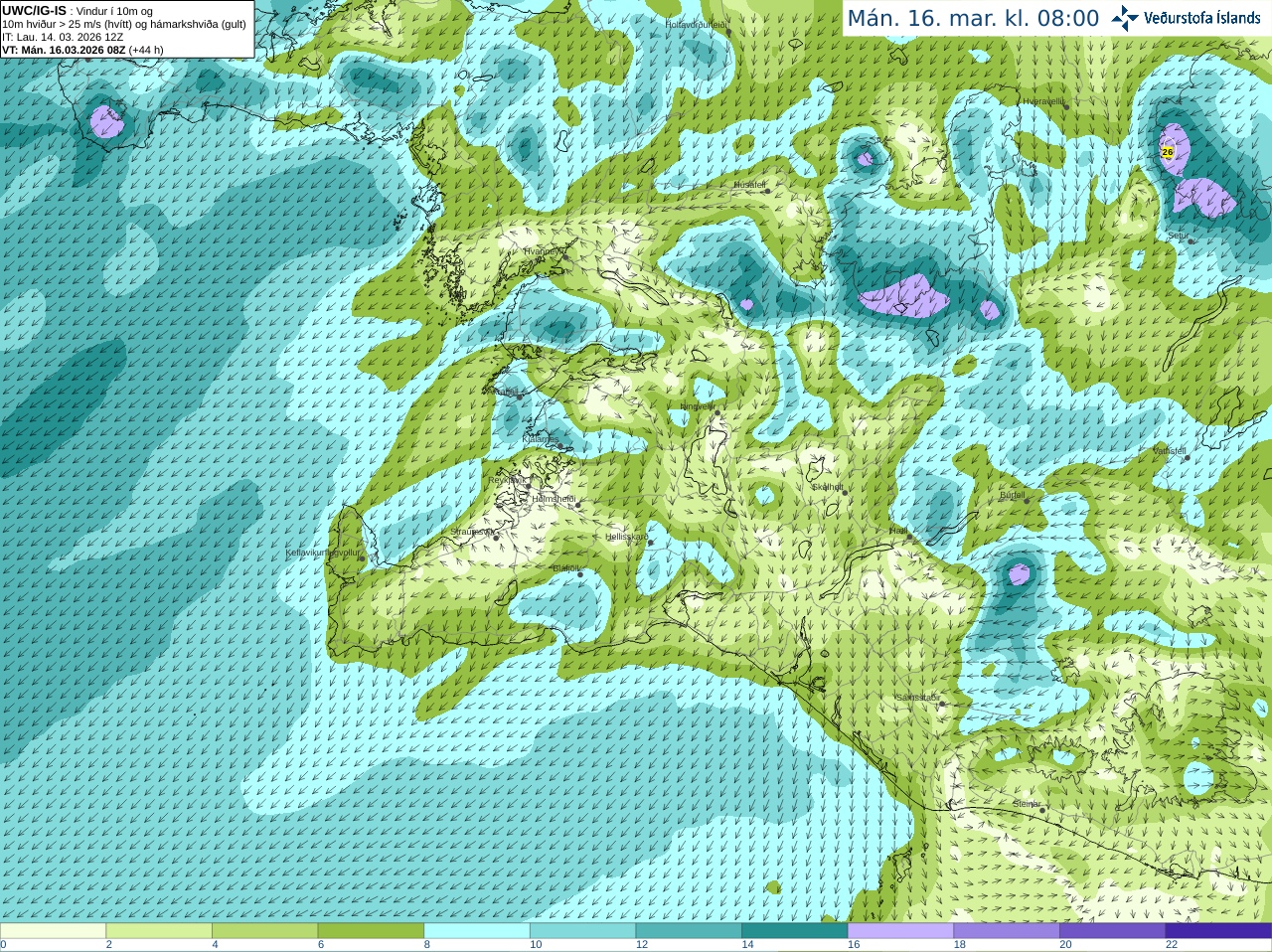The width and height of the screenshot is (1272, 952).
Task: Click the Kjalarnes station label
Action: [540, 438]
